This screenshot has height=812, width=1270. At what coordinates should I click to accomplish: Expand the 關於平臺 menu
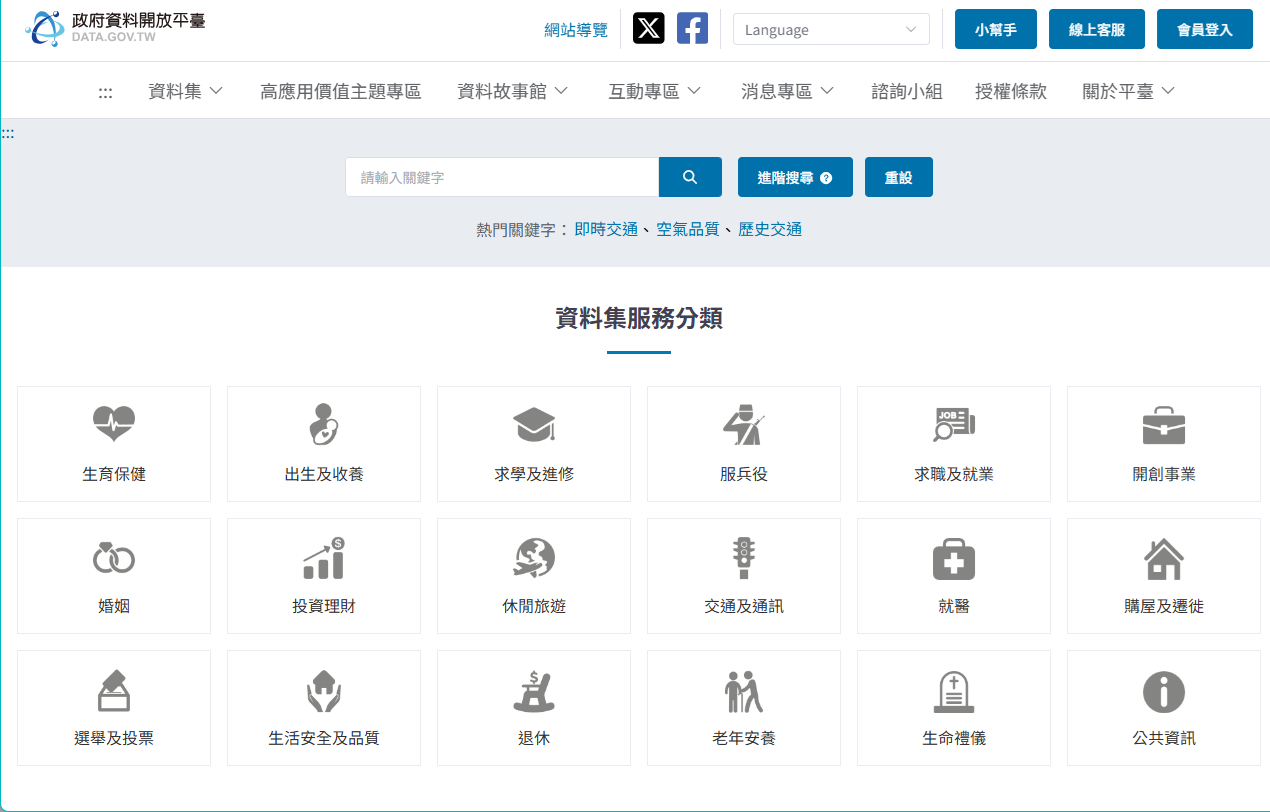point(1128,91)
